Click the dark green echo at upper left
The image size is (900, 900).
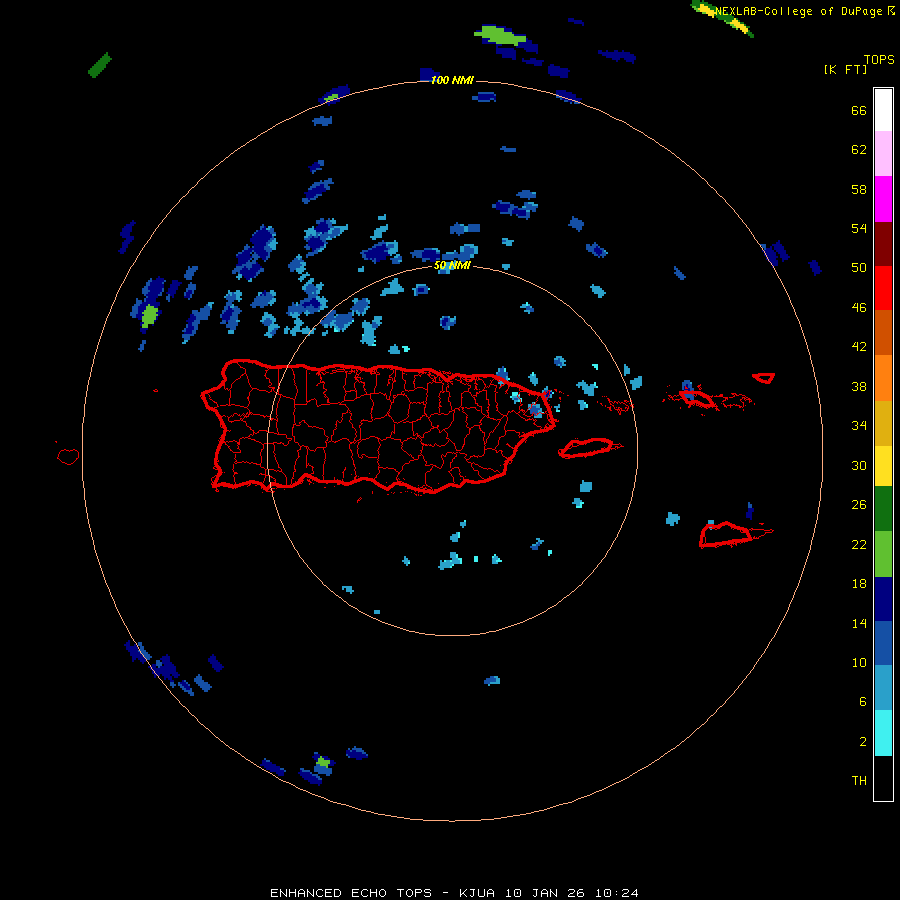(99, 65)
